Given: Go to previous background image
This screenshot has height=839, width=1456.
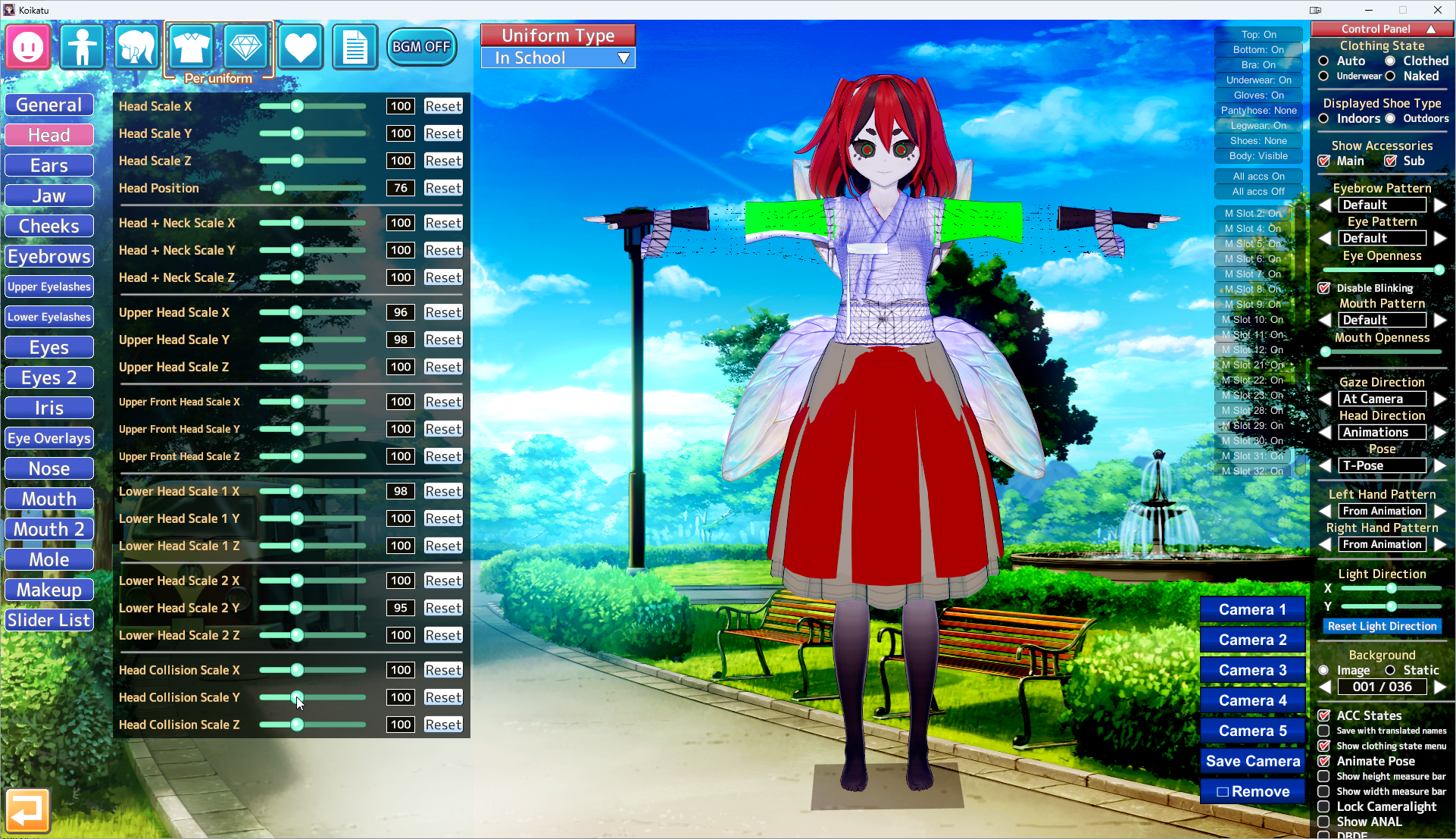Looking at the screenshot, I should click(x=1325, y=687).
